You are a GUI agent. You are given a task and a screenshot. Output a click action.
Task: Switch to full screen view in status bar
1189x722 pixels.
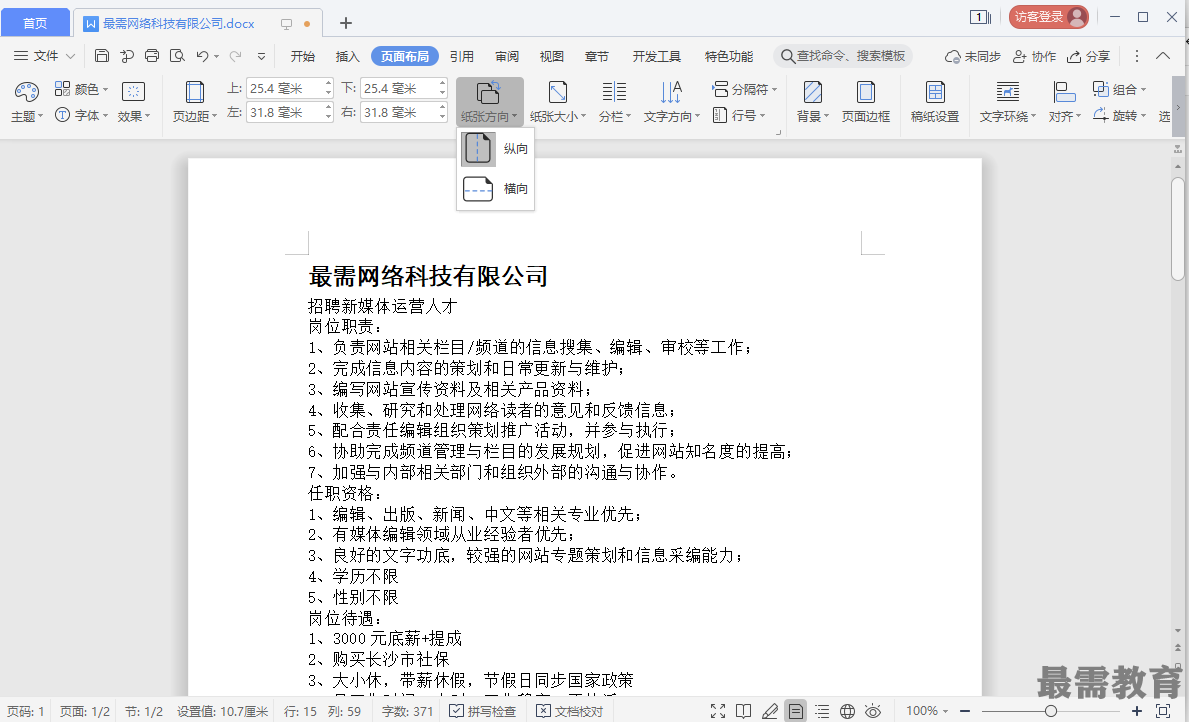717,711
